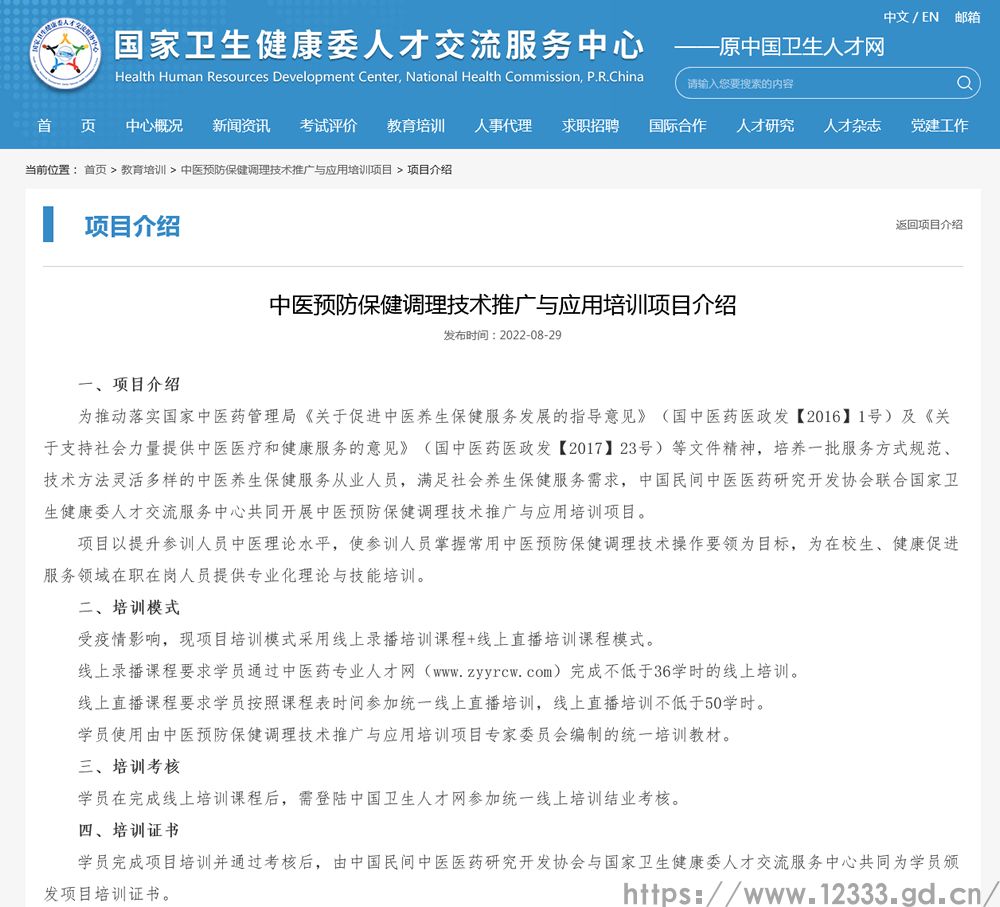
Task: Click the heading 三、培训考核
Action: (129, 766)
